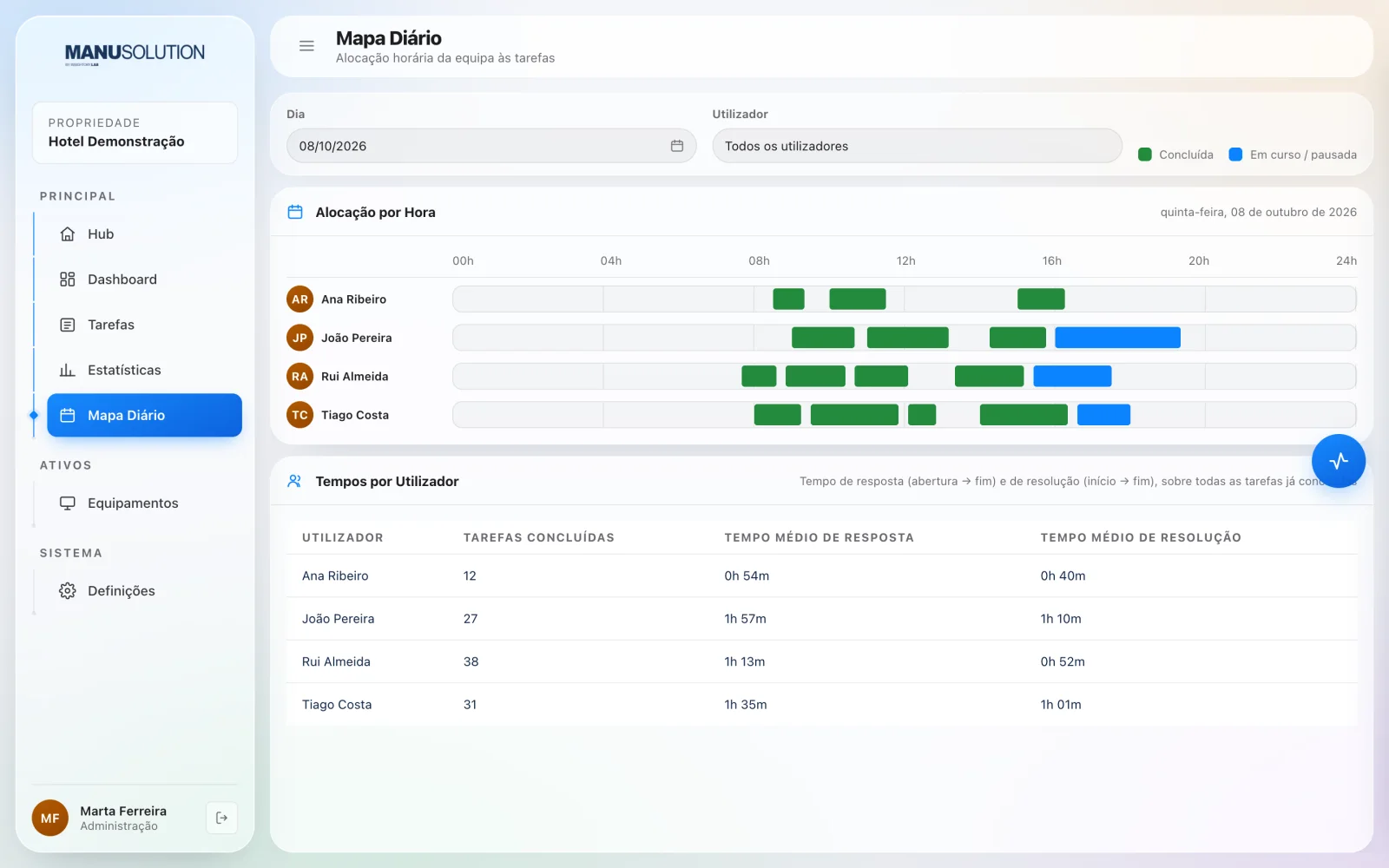Select Ana Ribeiro's green task bar after 16h

point(1041,299)
